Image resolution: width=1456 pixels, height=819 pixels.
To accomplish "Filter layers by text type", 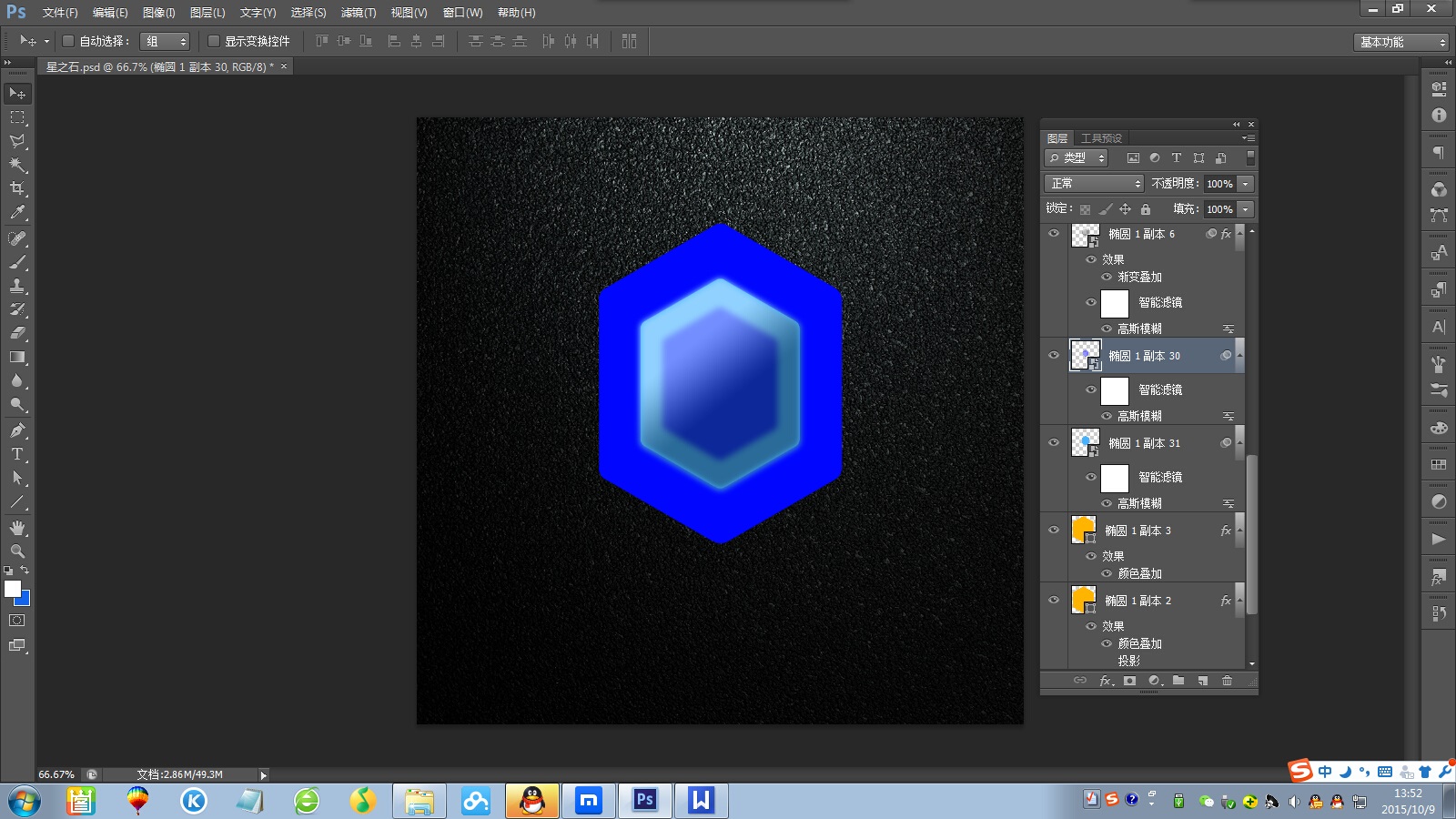I will coord(1177,157).
